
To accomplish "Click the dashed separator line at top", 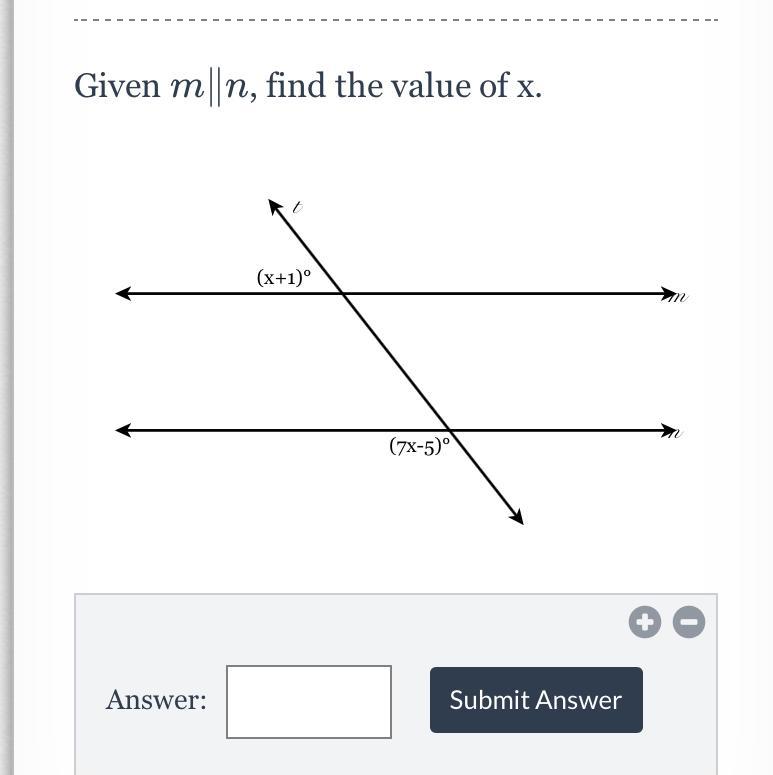I will [x=395, y=20].
